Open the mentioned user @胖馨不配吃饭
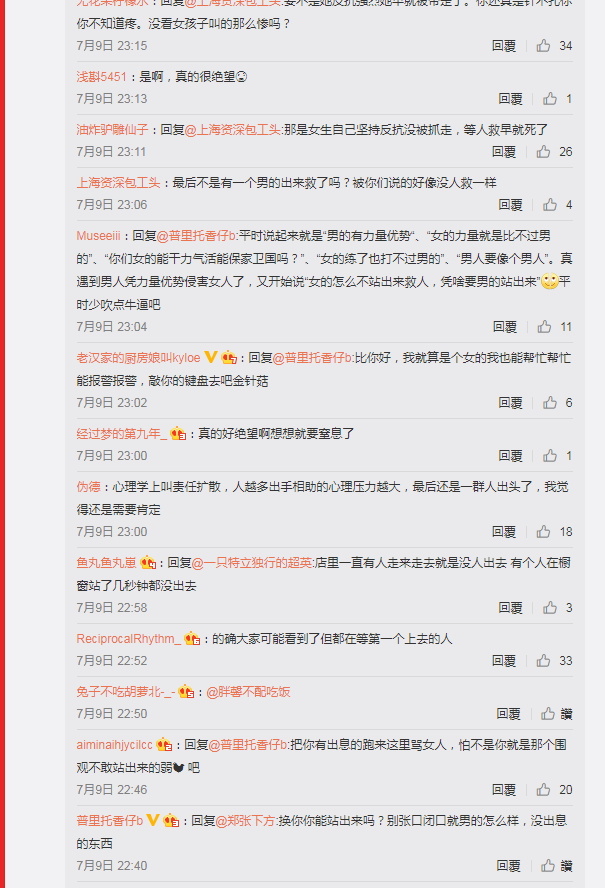 click(x=248, y=692)
